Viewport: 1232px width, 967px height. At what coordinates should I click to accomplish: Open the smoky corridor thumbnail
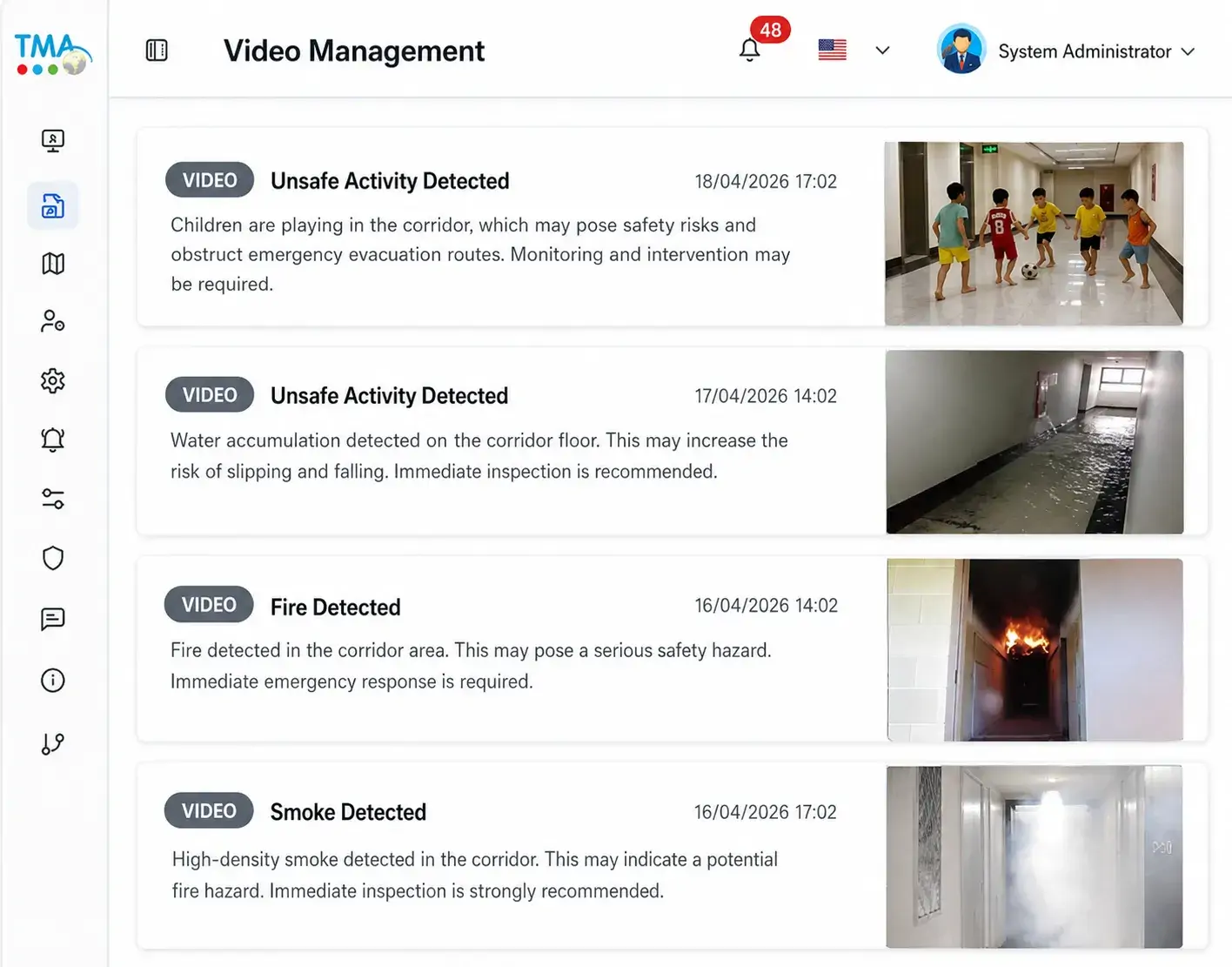click(x=1034, y=856)
